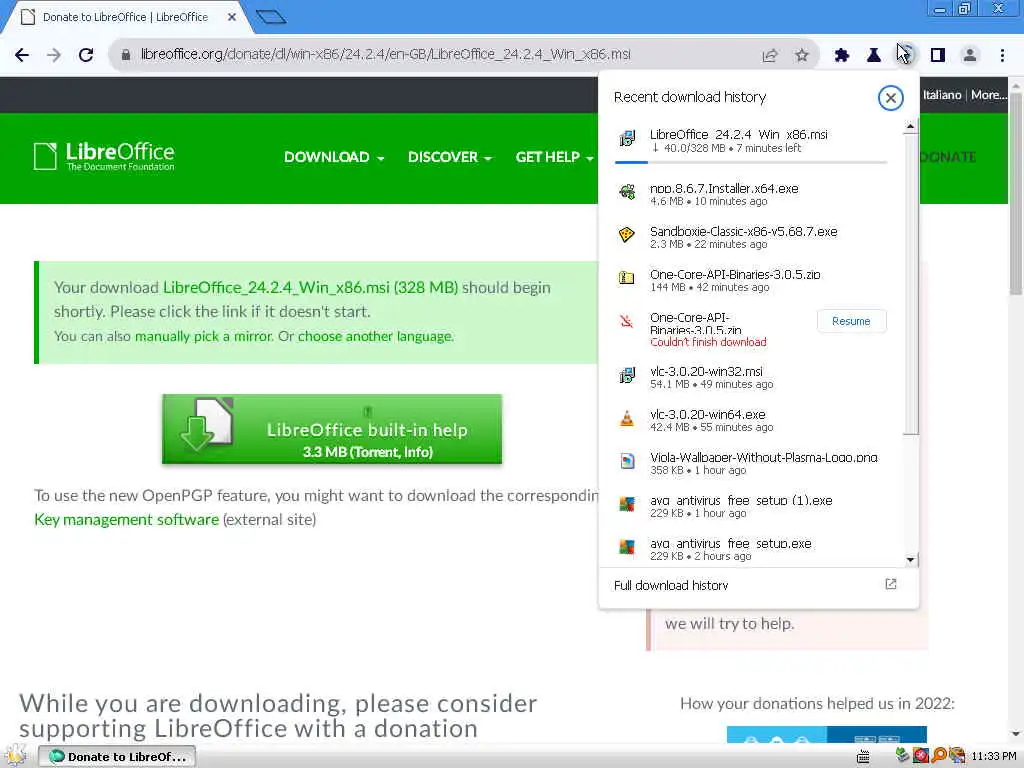Expand the DISCOVER menu
This screenshot has width=1024, height=768.
pyautogui.click(x=449, y=157)
